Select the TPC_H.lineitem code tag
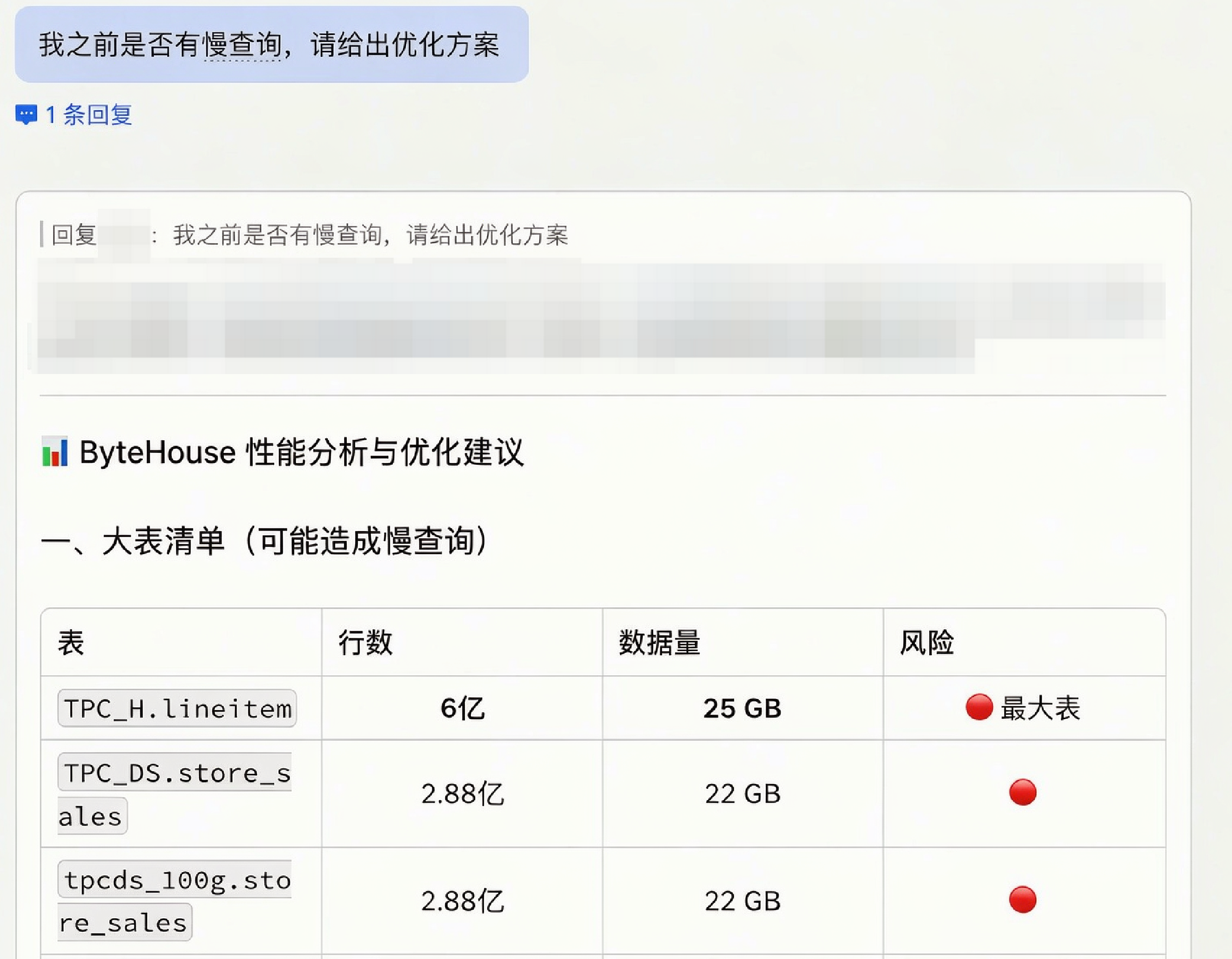Image resolution: width=1232 pixels, height=959 pixels. [x=177, y=708]
